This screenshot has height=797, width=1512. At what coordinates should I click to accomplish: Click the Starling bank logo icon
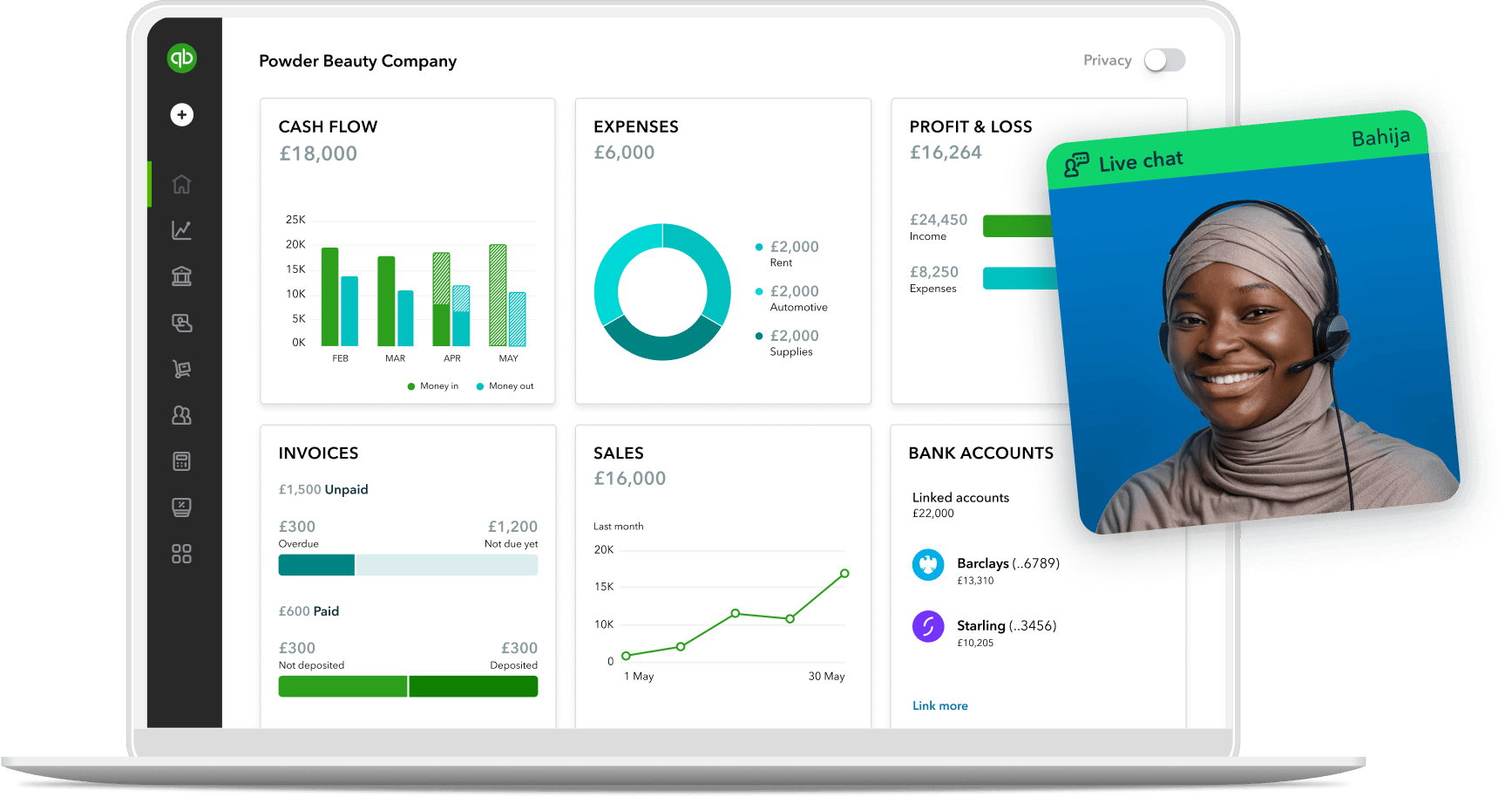(928, 626)
